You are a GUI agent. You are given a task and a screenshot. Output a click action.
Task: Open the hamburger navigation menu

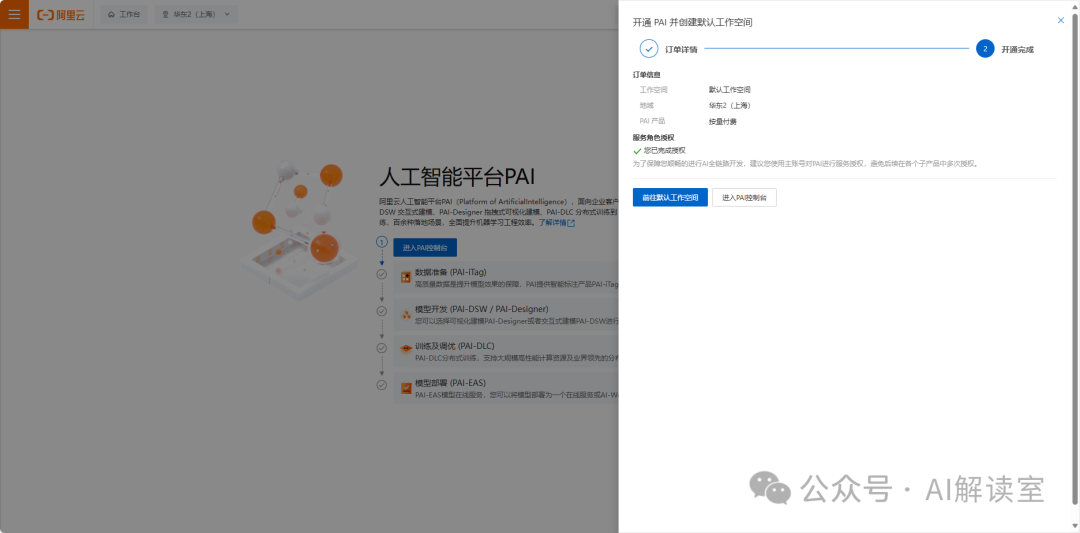[14, 14]
